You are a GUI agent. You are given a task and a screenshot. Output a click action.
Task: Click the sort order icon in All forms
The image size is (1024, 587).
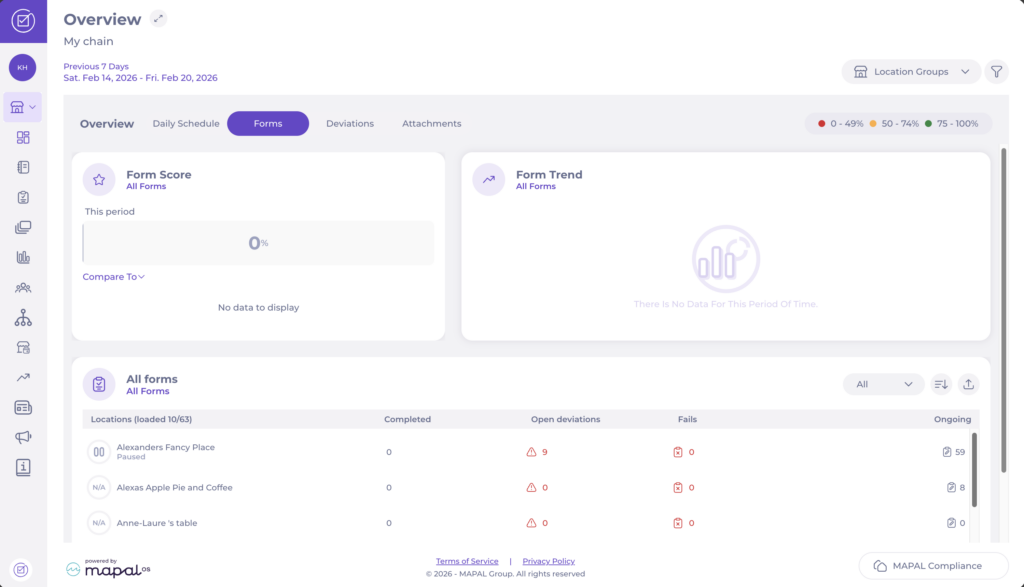pyautogui.click(x=940, y=384)
